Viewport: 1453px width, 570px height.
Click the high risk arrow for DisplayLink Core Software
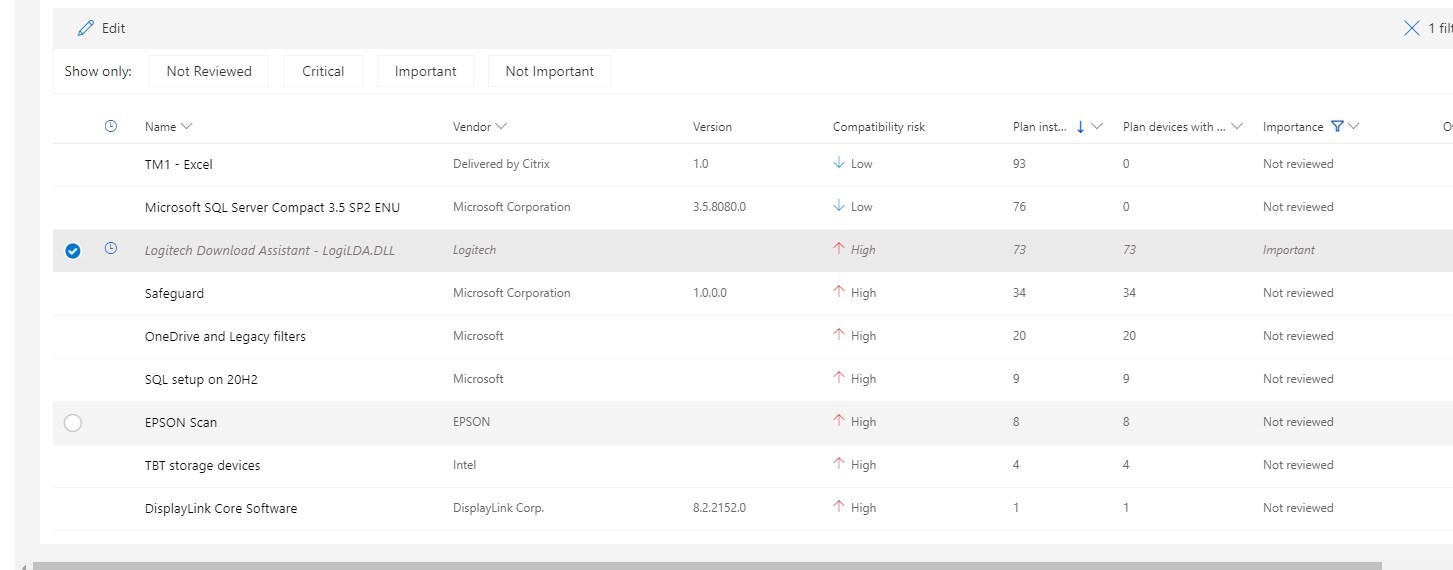pyautogui.click(x=839, y=507)
